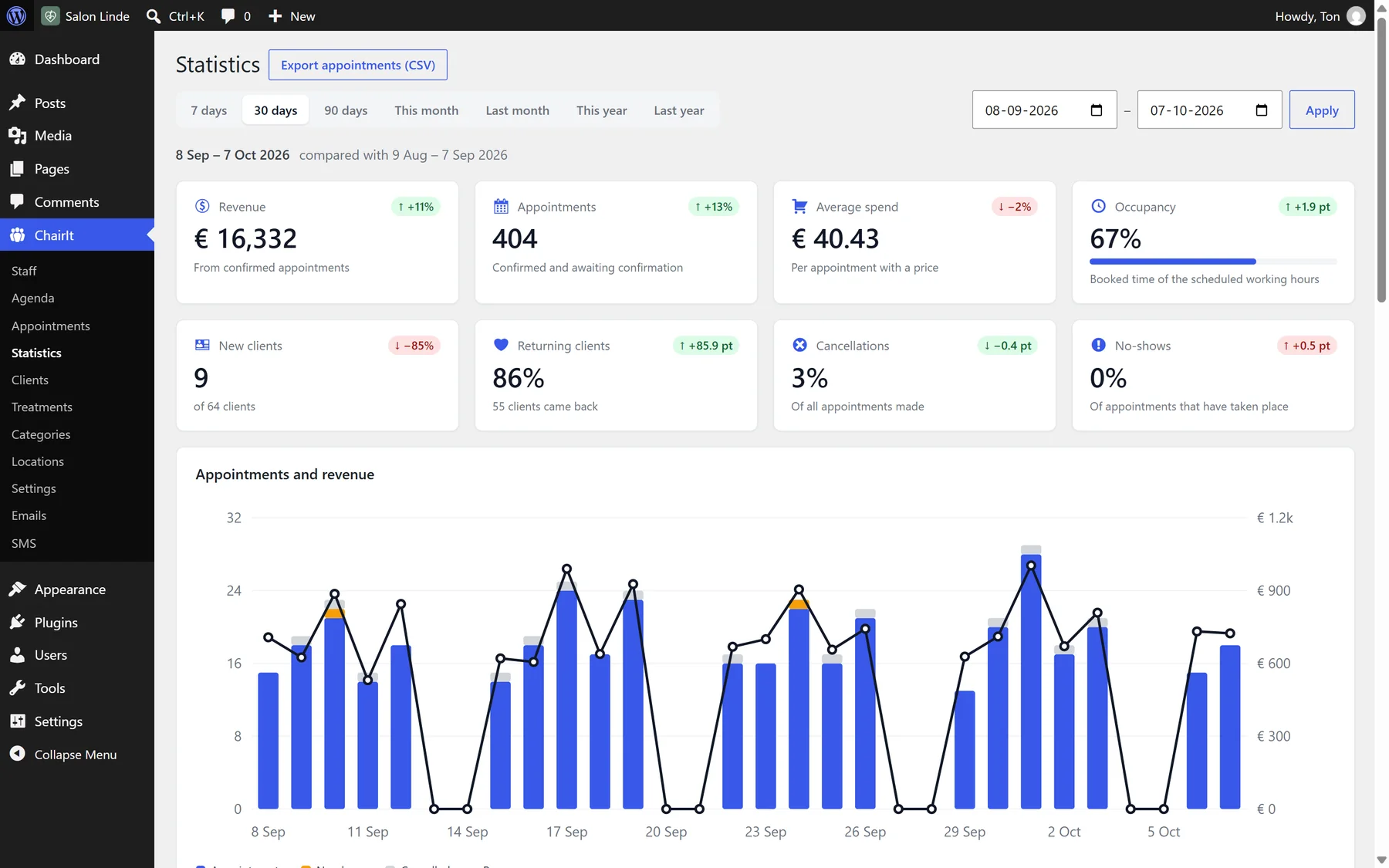Click the Salon Linde site shield icon
This screenshot has width=1389, height=868.
tap(50, 15)
